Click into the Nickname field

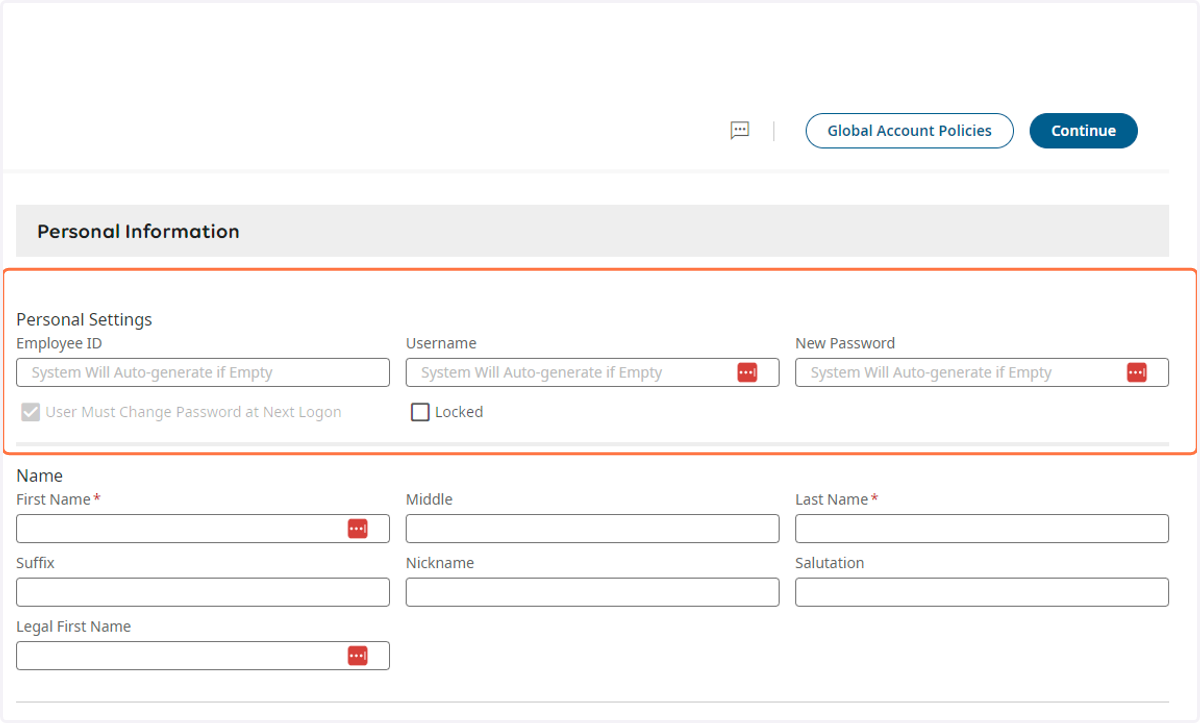pos(592,592)
